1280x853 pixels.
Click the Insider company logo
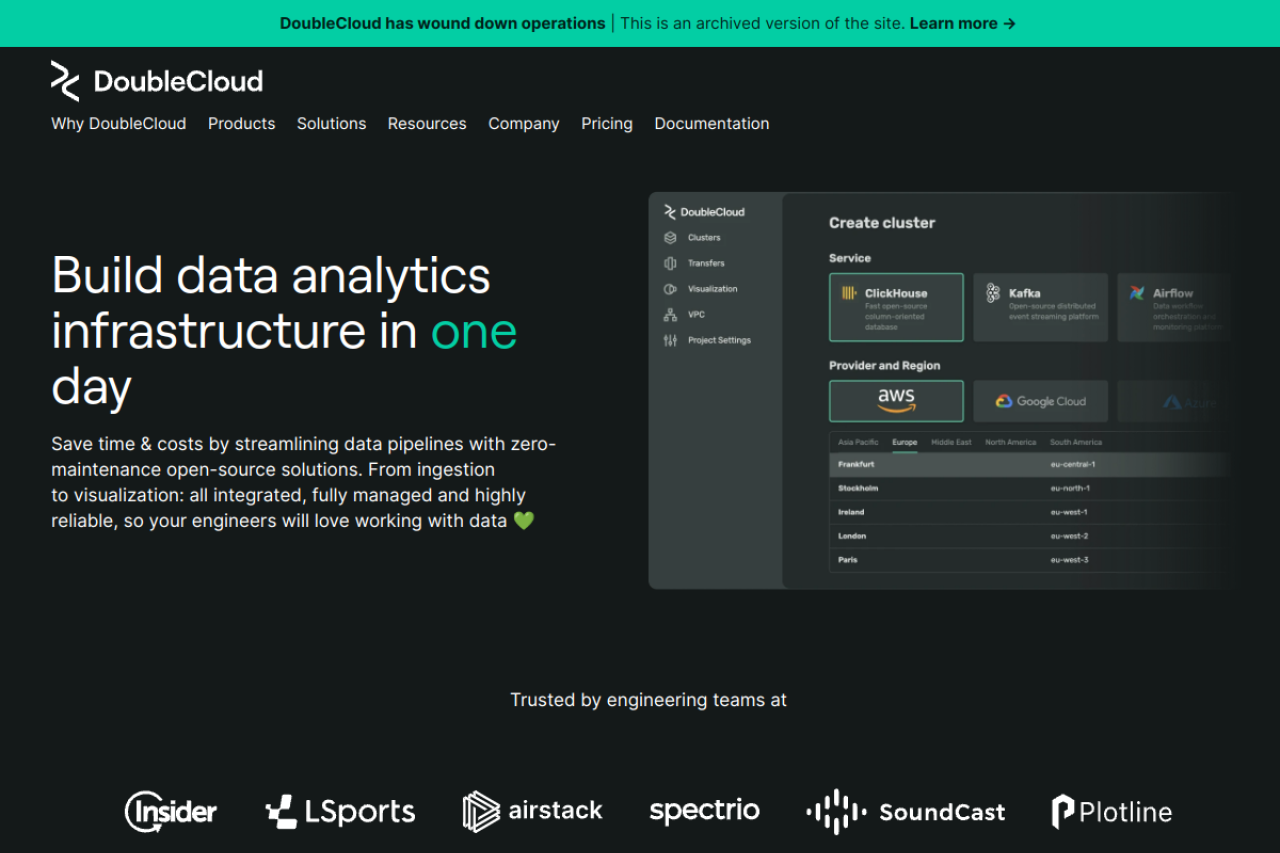coord(170,811)
